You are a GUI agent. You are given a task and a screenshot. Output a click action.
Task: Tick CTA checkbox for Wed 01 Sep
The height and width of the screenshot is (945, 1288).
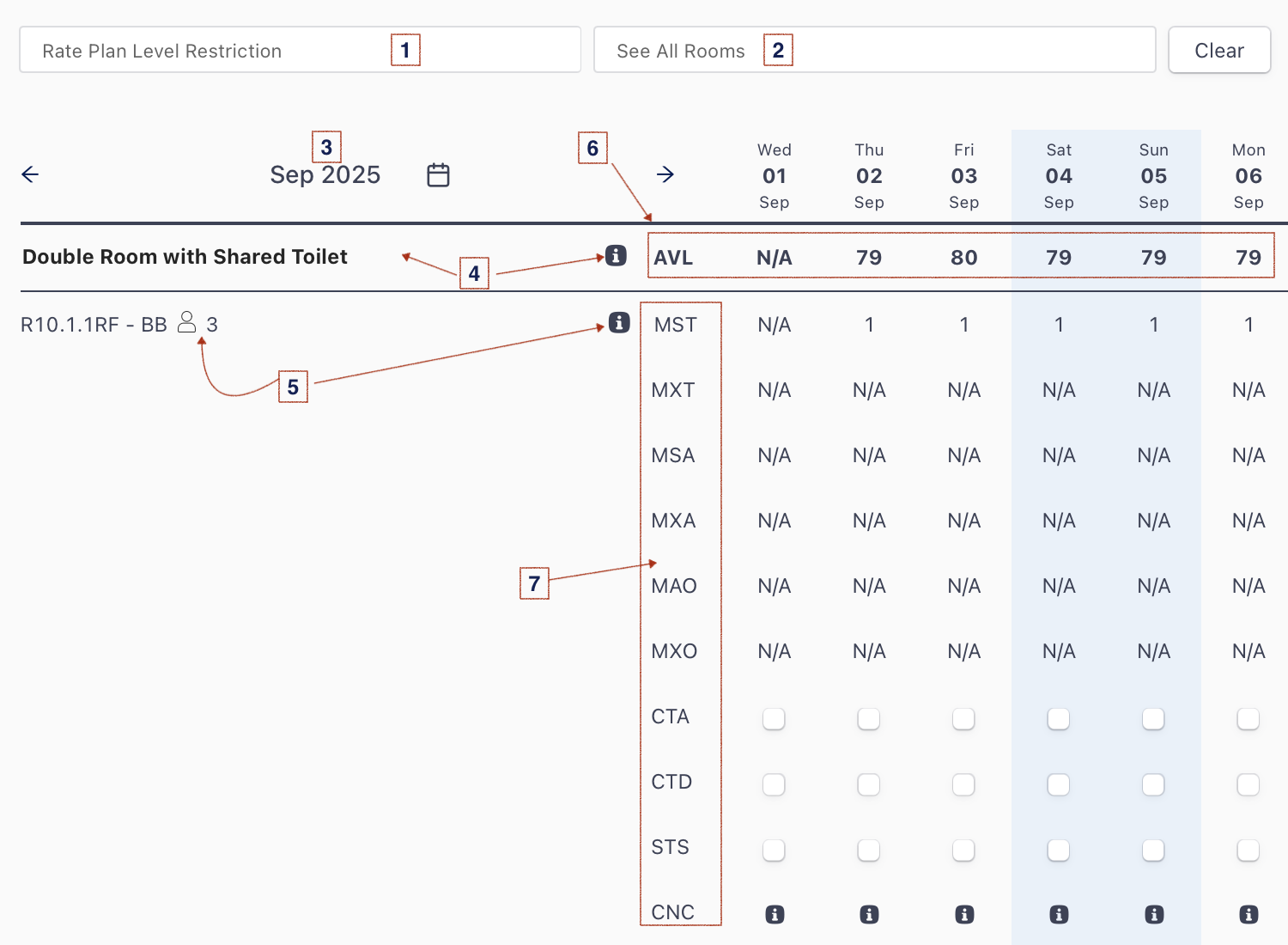(774, 719)
